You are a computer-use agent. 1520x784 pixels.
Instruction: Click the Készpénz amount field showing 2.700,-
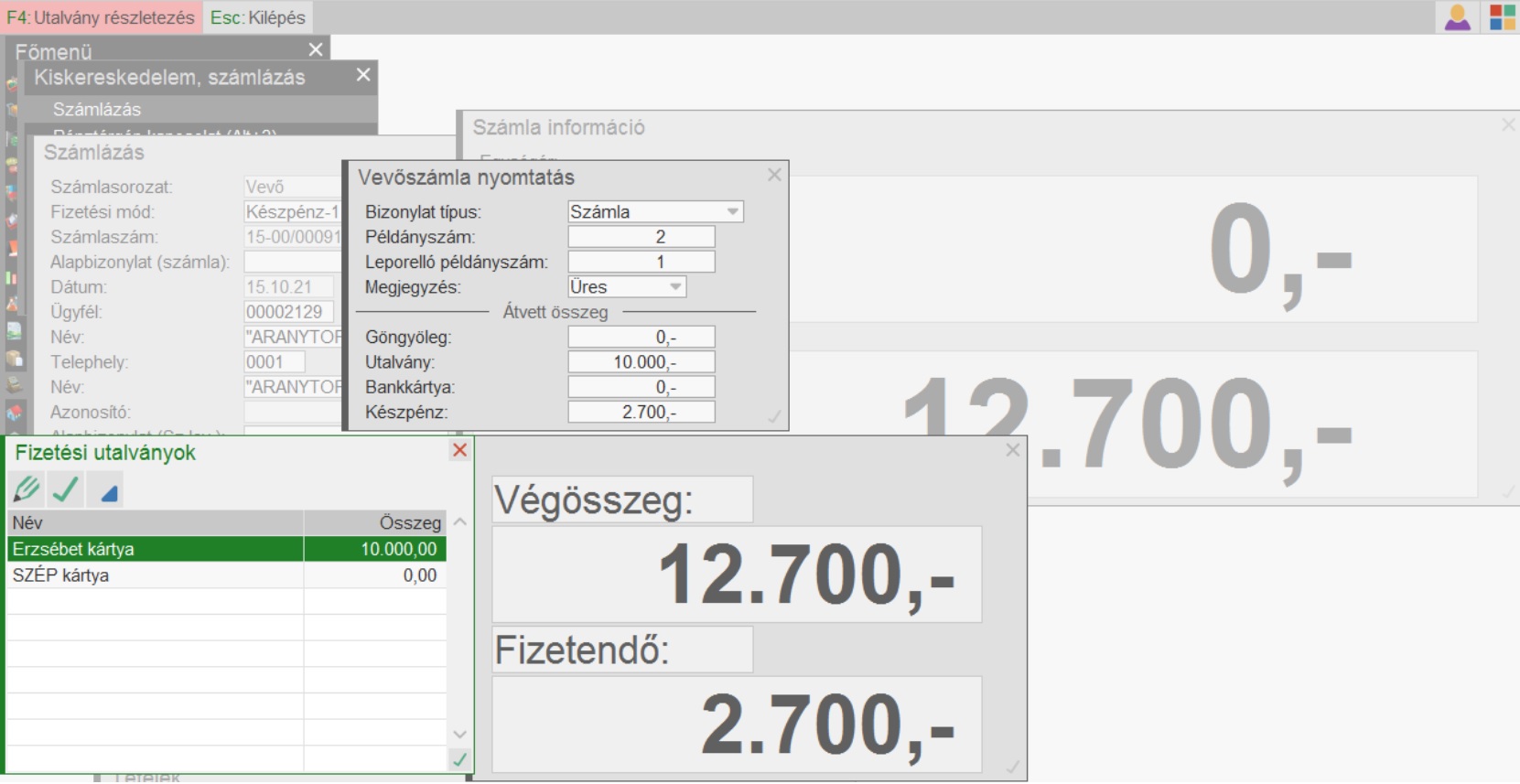[641, 412]
